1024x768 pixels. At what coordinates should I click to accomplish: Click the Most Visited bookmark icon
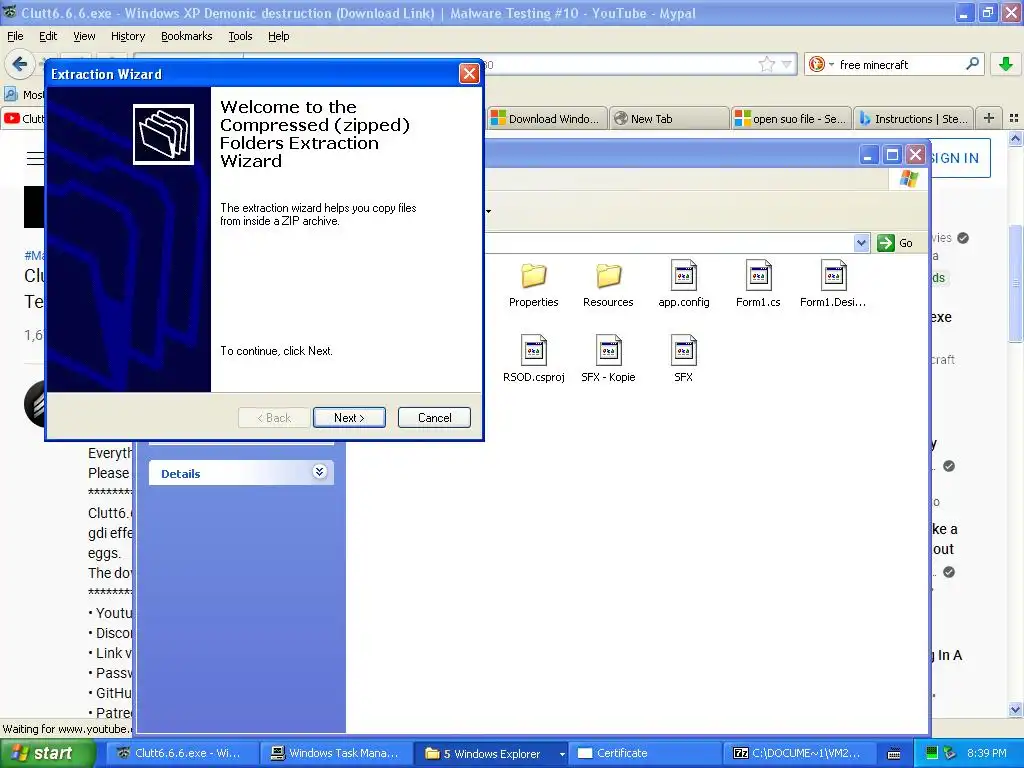pos(11,94)
